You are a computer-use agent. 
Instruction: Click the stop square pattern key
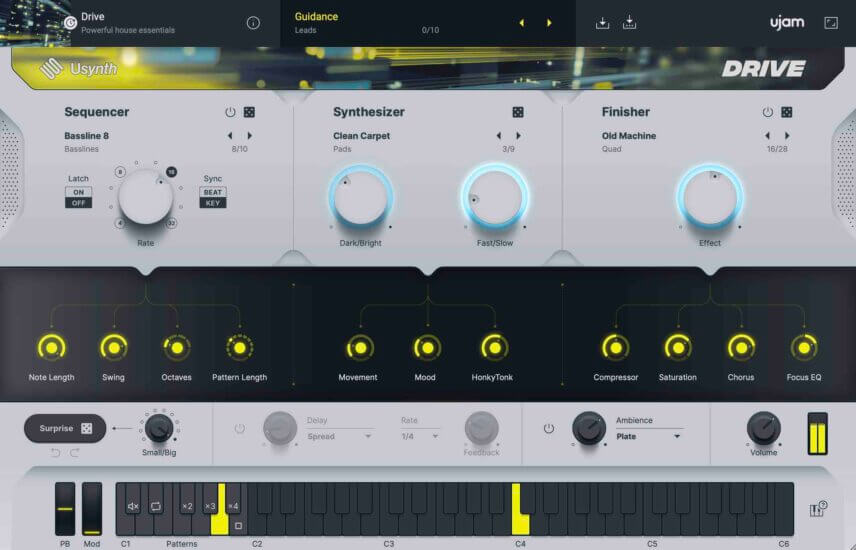[238, 526]
